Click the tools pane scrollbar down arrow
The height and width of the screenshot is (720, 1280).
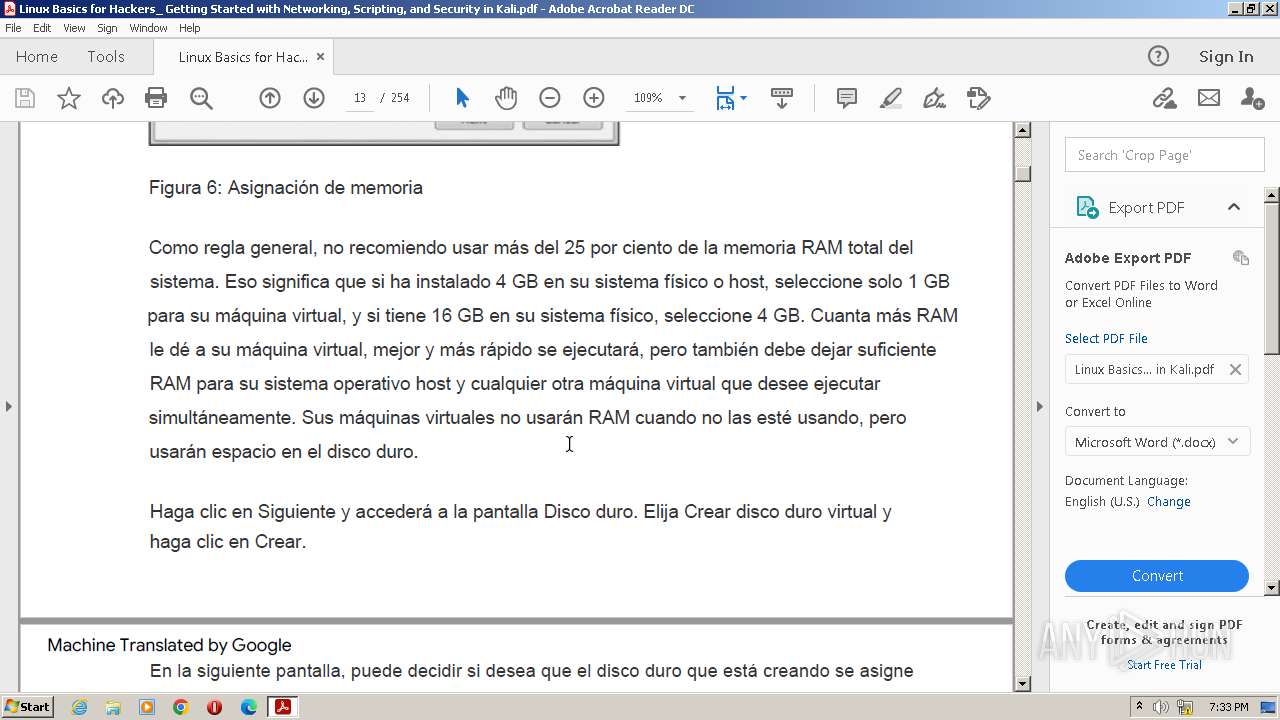point(1272,588)
